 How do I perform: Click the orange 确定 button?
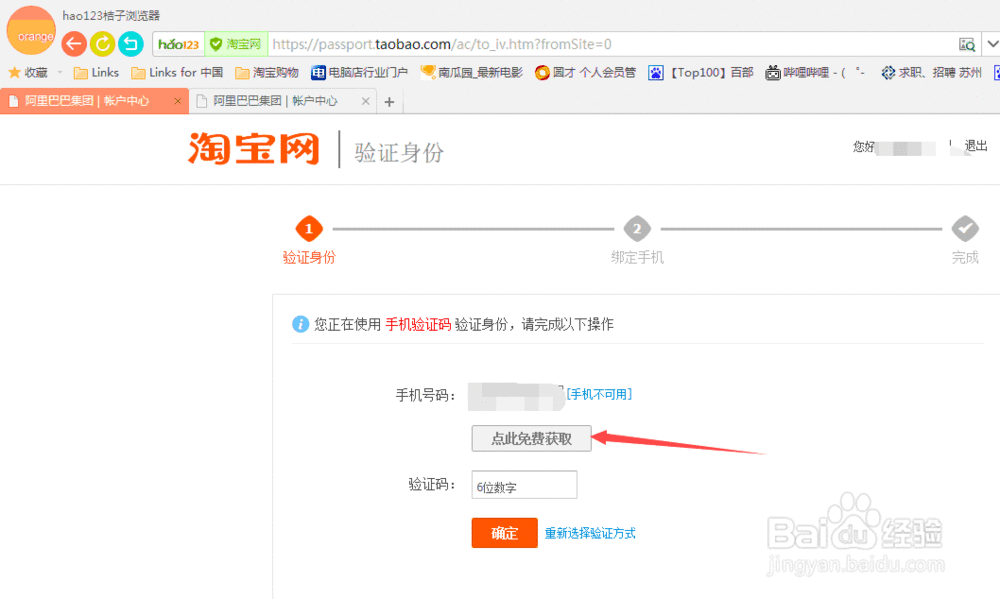(x=504, y=533)
